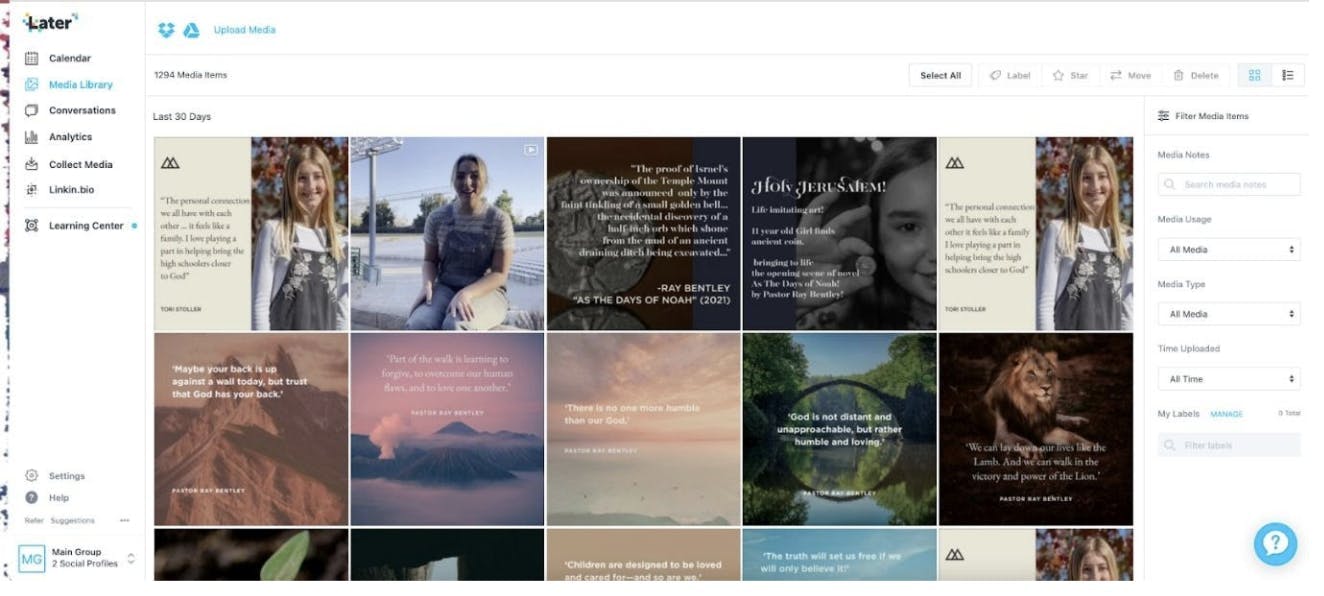Click the Media Library sidebar icon
The height and width of the screenshot is (596, 1324).
click(31, 85)
